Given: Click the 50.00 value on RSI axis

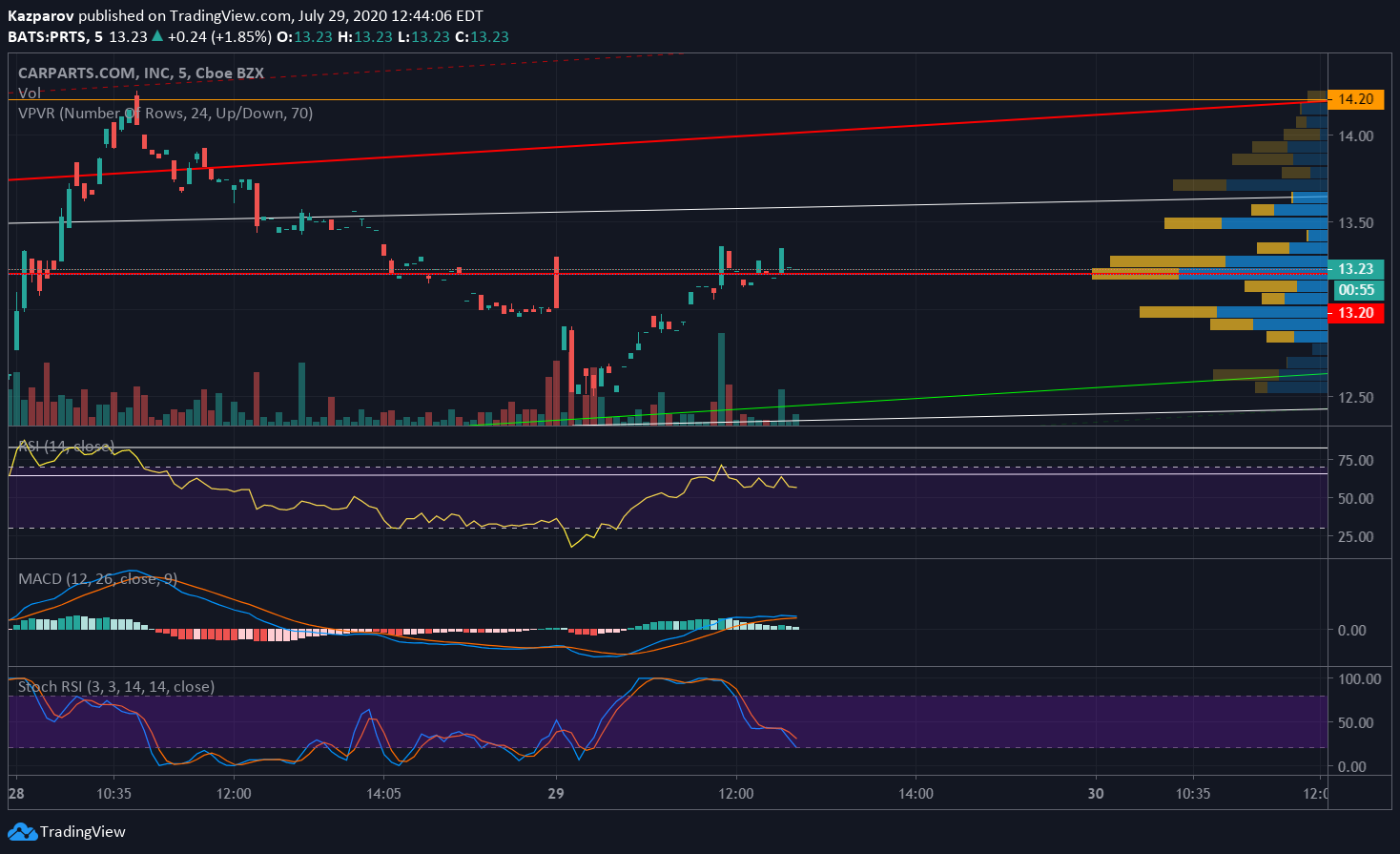Looking at the screenshot, I should pos(1355,499).
